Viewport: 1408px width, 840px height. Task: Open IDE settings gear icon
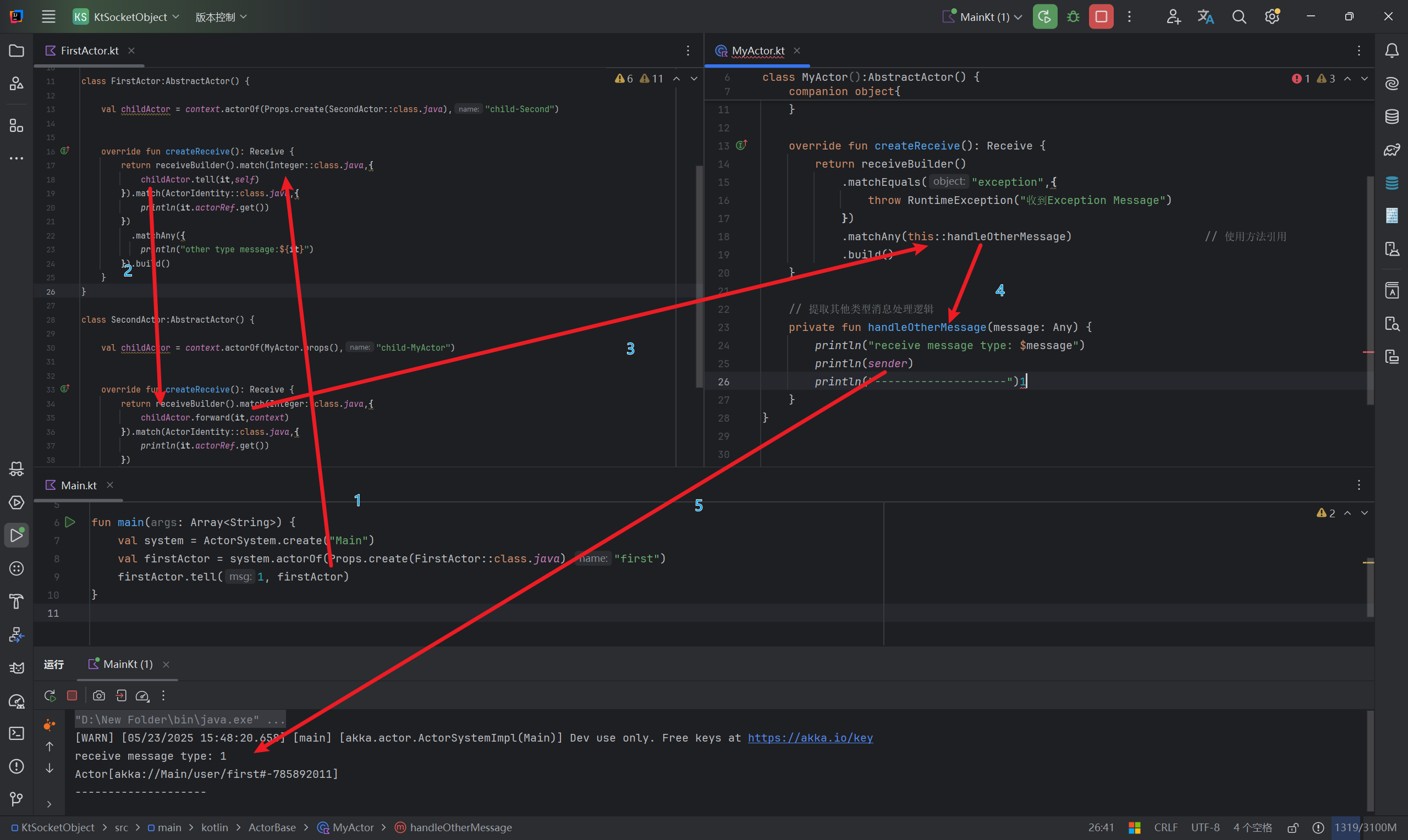(x=1272, y=16)
